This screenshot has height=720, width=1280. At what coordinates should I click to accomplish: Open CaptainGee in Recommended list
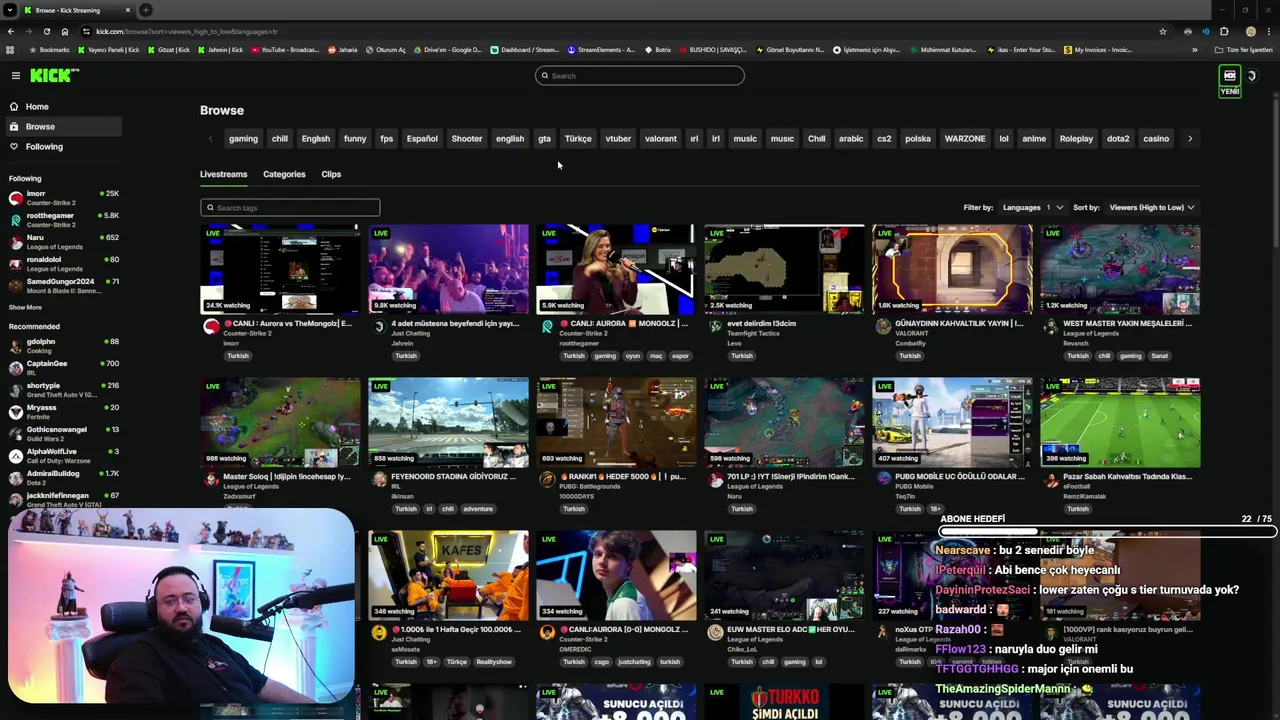[x=64, y=367]
